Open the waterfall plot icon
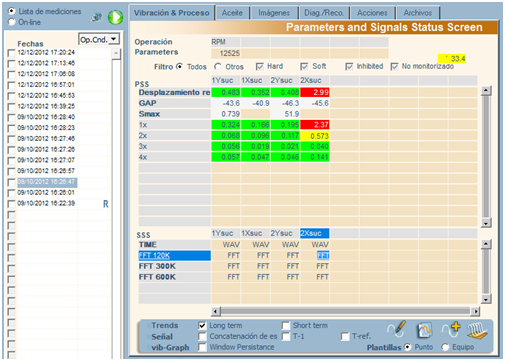The image size is (505, 361). 477,331
